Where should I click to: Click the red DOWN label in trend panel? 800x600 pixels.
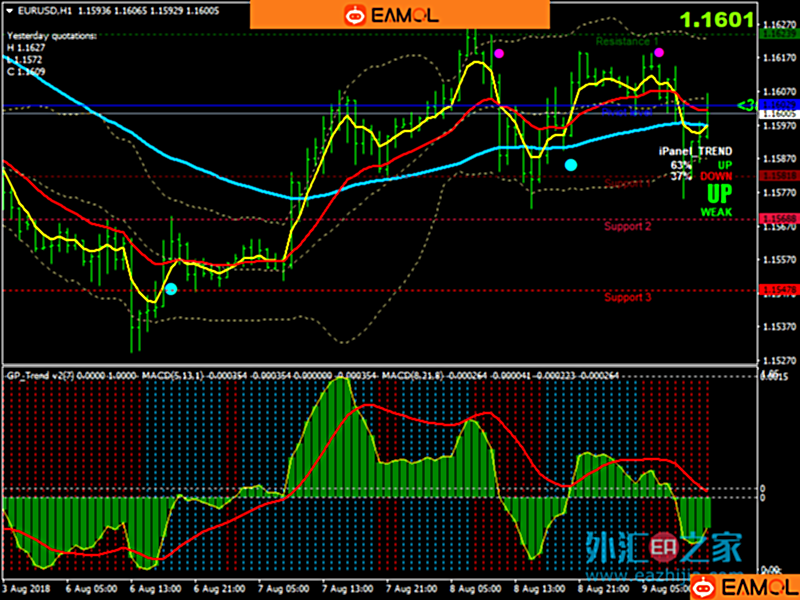[x=716, y=176]
